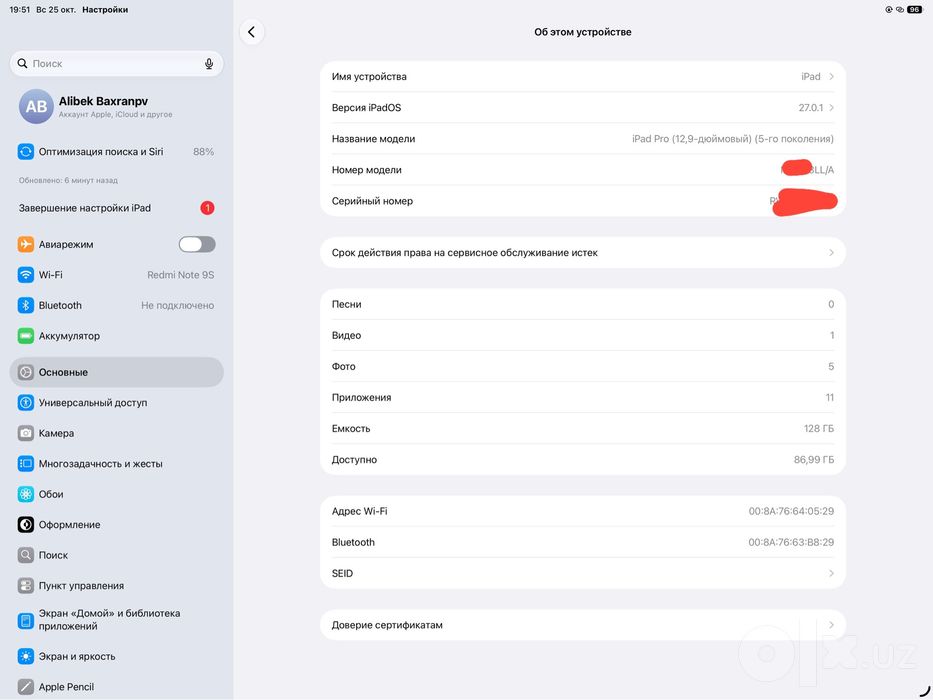The height and width of the screenshot is (700, 933).
Task: Tap the Bluetooth icon in sidebar
Action: coord(26,305)
